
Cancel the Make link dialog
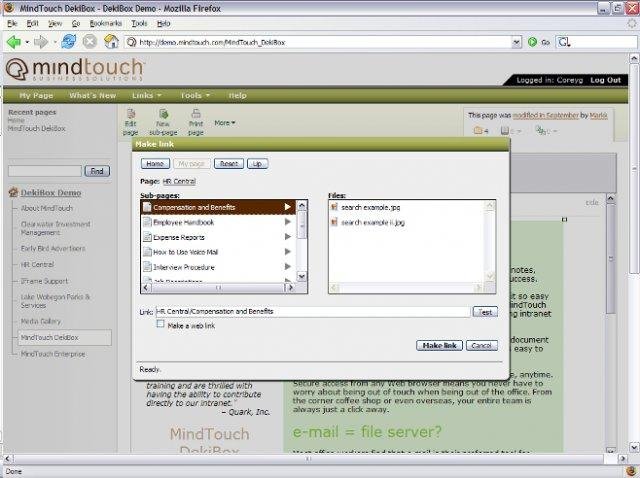point(482,345)
